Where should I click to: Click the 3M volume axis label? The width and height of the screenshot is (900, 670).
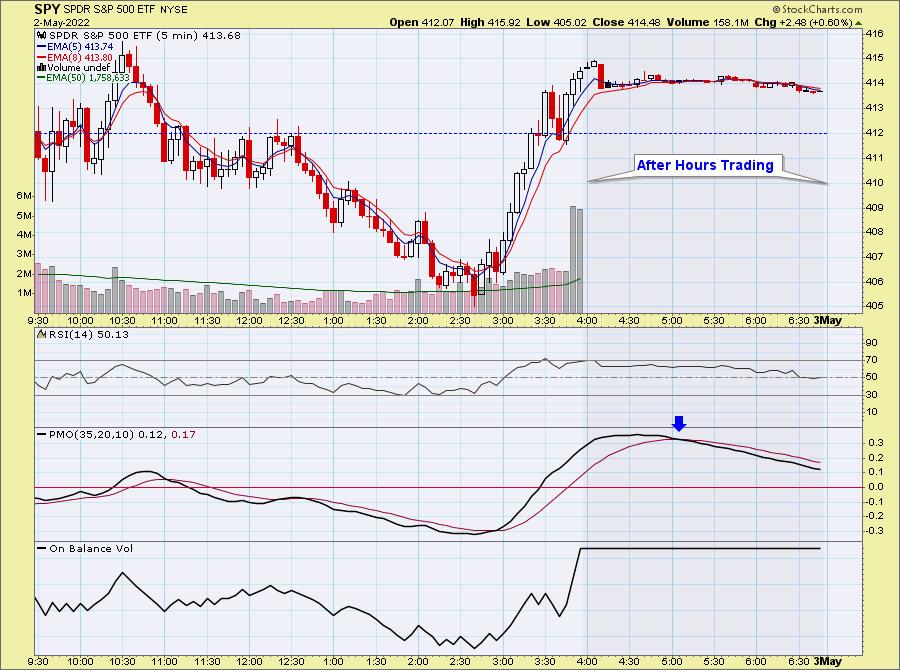click(x=24, y=254)
